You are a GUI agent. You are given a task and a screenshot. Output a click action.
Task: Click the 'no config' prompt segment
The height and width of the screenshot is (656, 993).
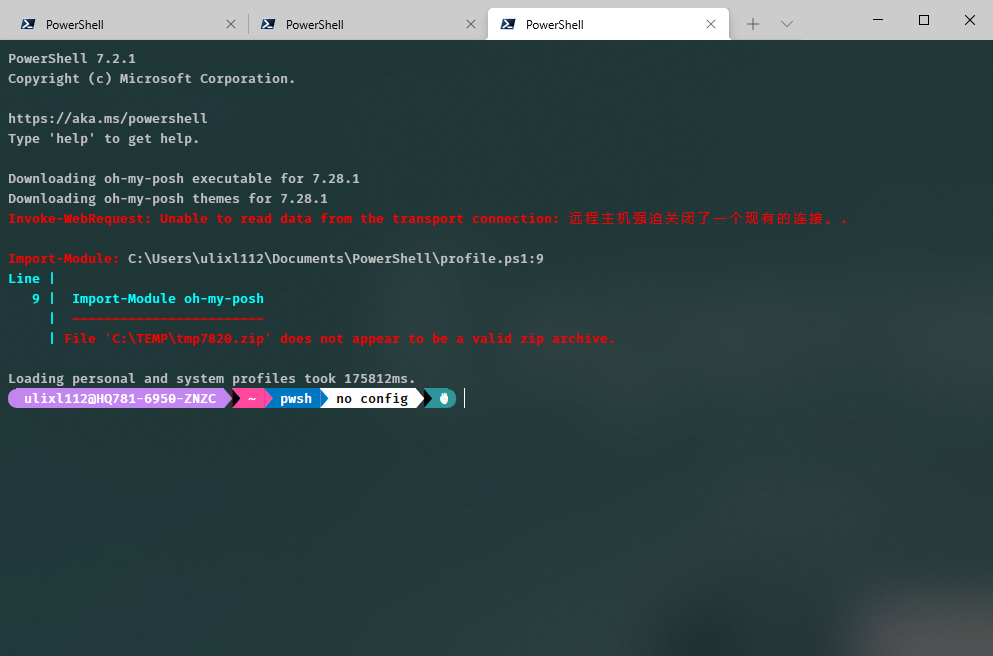372,398
